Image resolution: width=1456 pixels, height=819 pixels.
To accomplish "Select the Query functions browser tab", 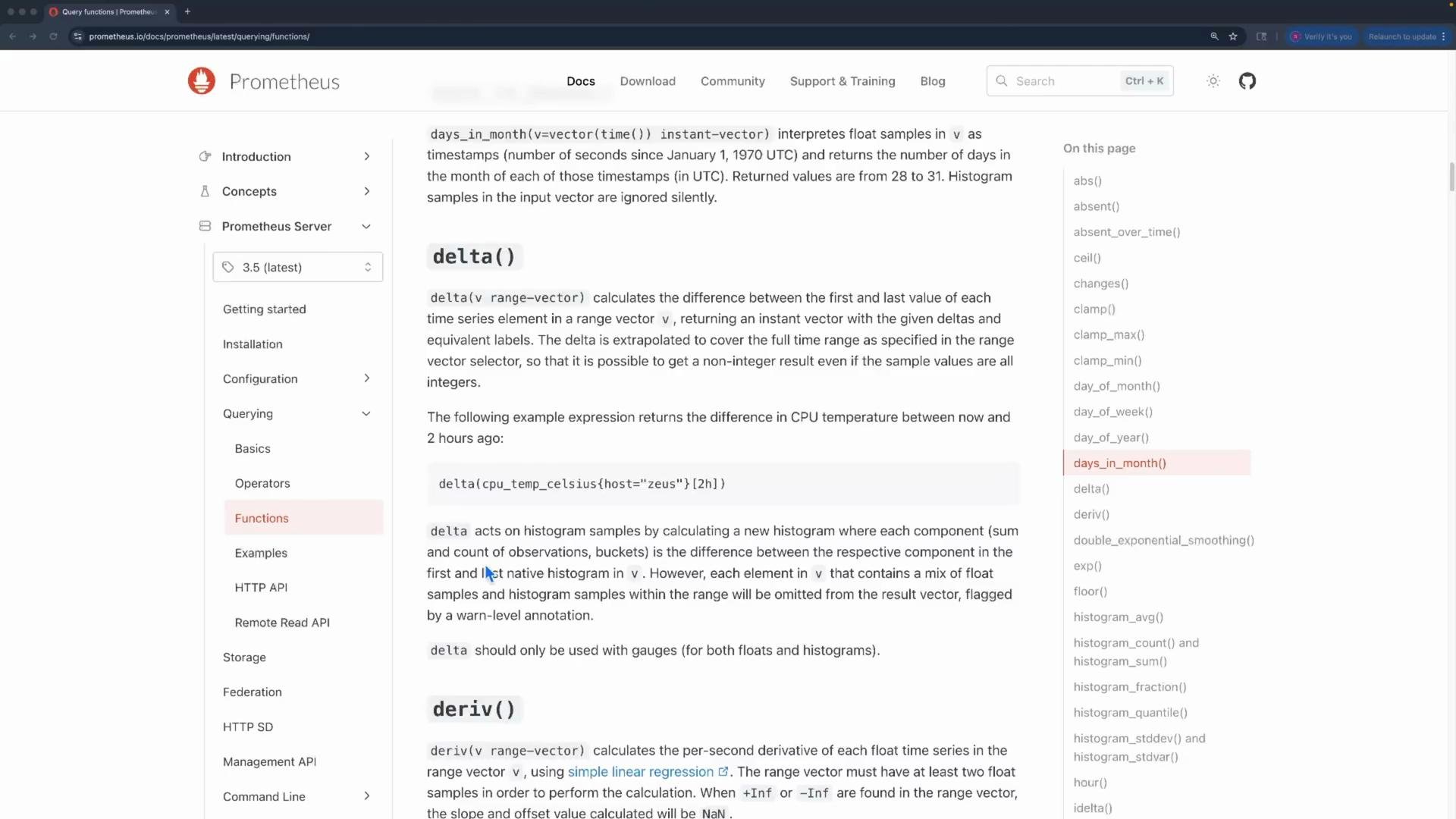I will click(108, 11).
